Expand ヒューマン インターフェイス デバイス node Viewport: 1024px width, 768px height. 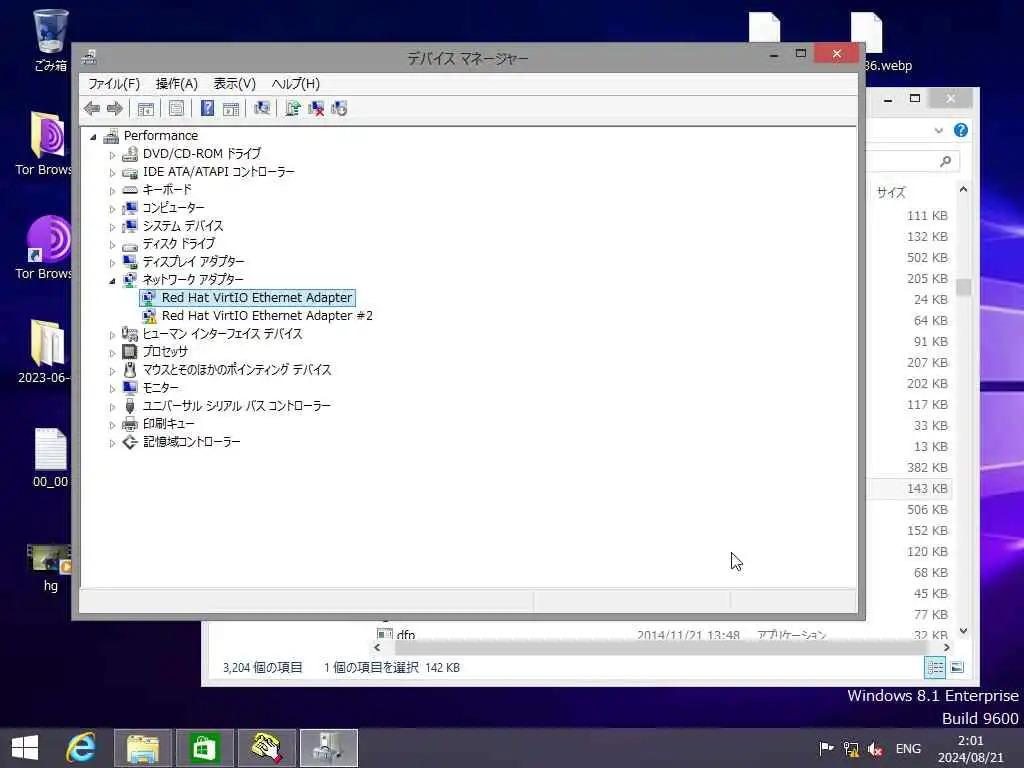(x=112, y=335)
